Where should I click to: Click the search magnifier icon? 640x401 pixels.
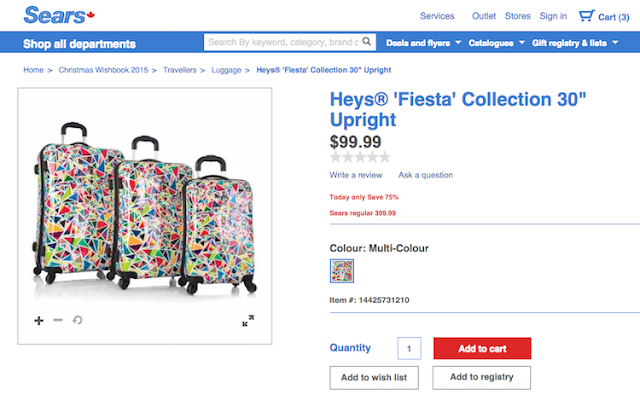pos(367,43)
